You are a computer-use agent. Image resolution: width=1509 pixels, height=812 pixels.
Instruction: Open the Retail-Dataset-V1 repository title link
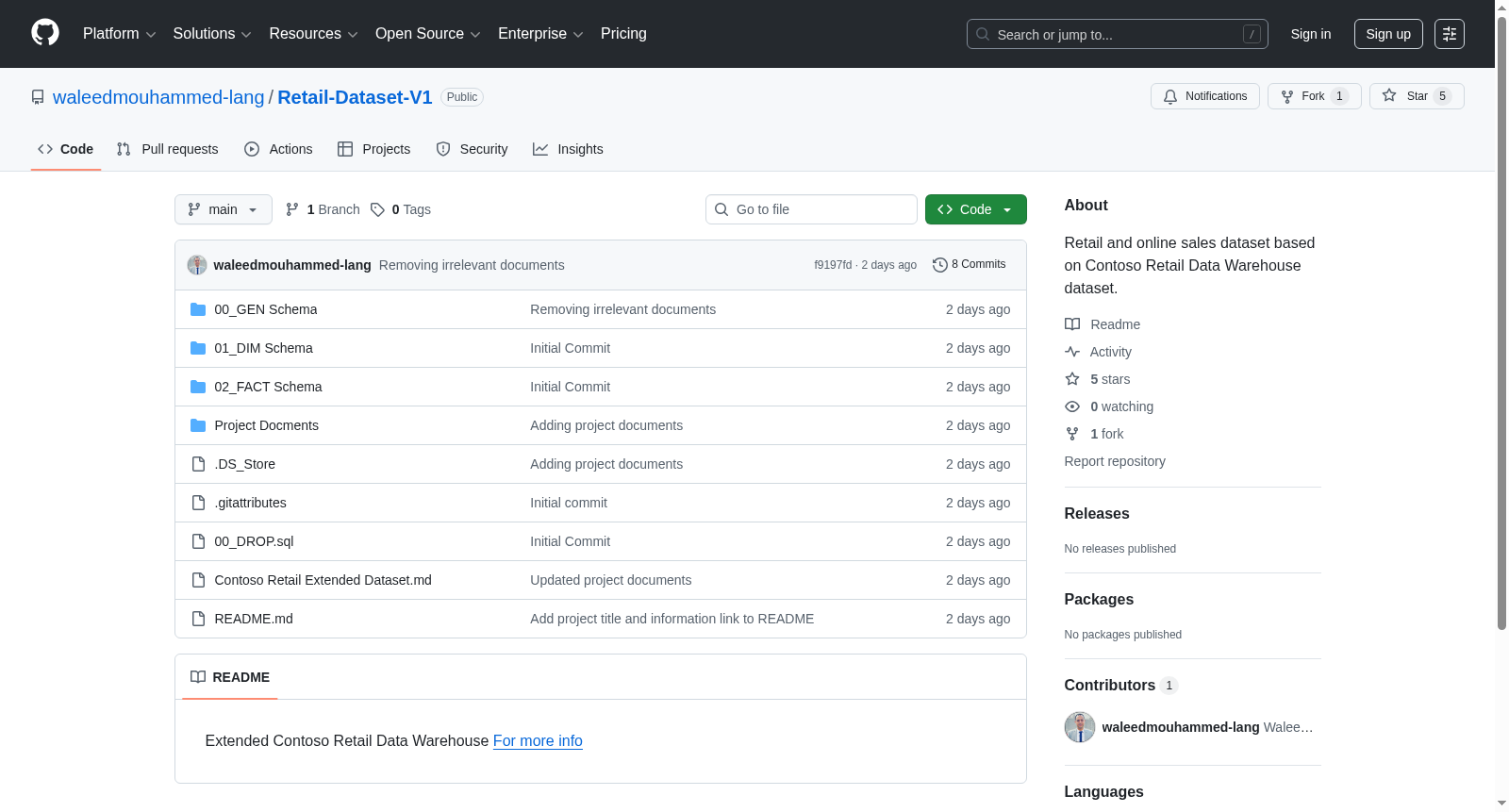pos(355,97)
